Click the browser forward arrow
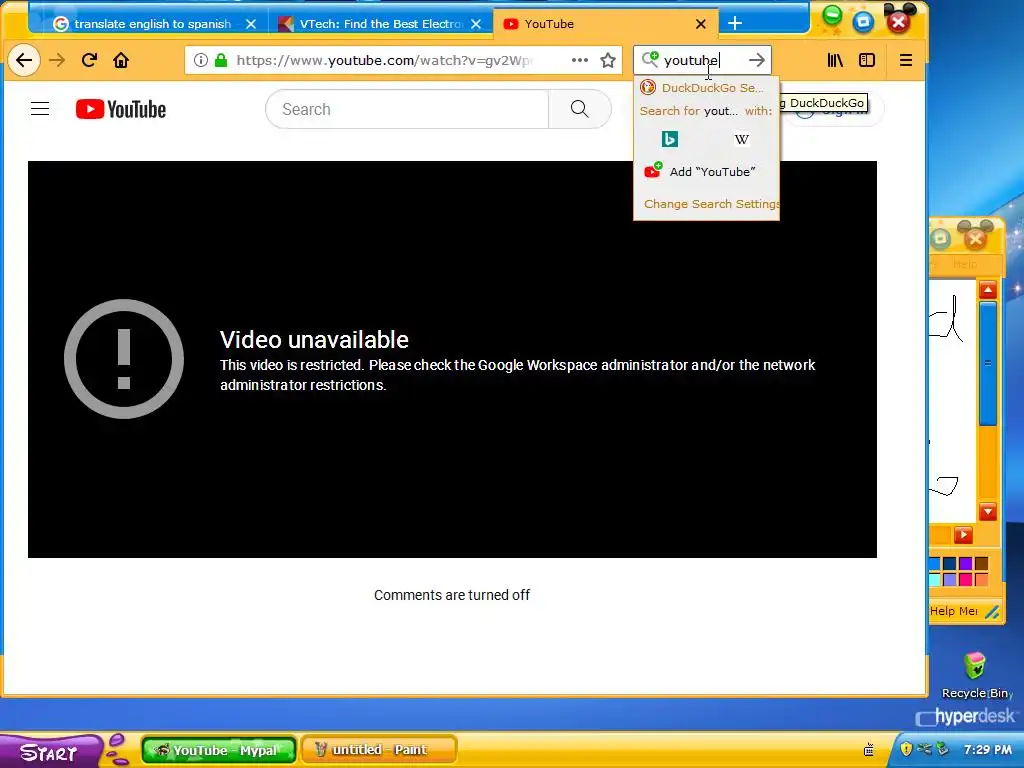Image resolution: width=1024 pixels, height=768 pixels. pyautogui.click(x=57, y=61)
